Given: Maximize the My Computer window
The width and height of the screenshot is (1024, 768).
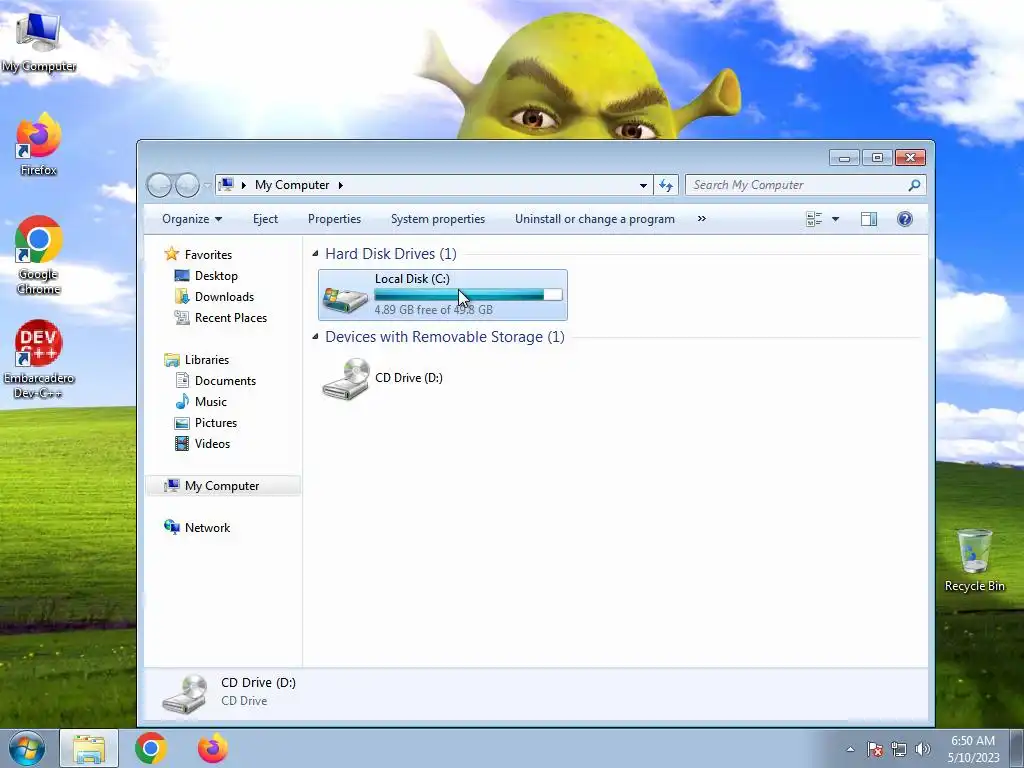Looking at the screenshot, I should coord(877,157).
